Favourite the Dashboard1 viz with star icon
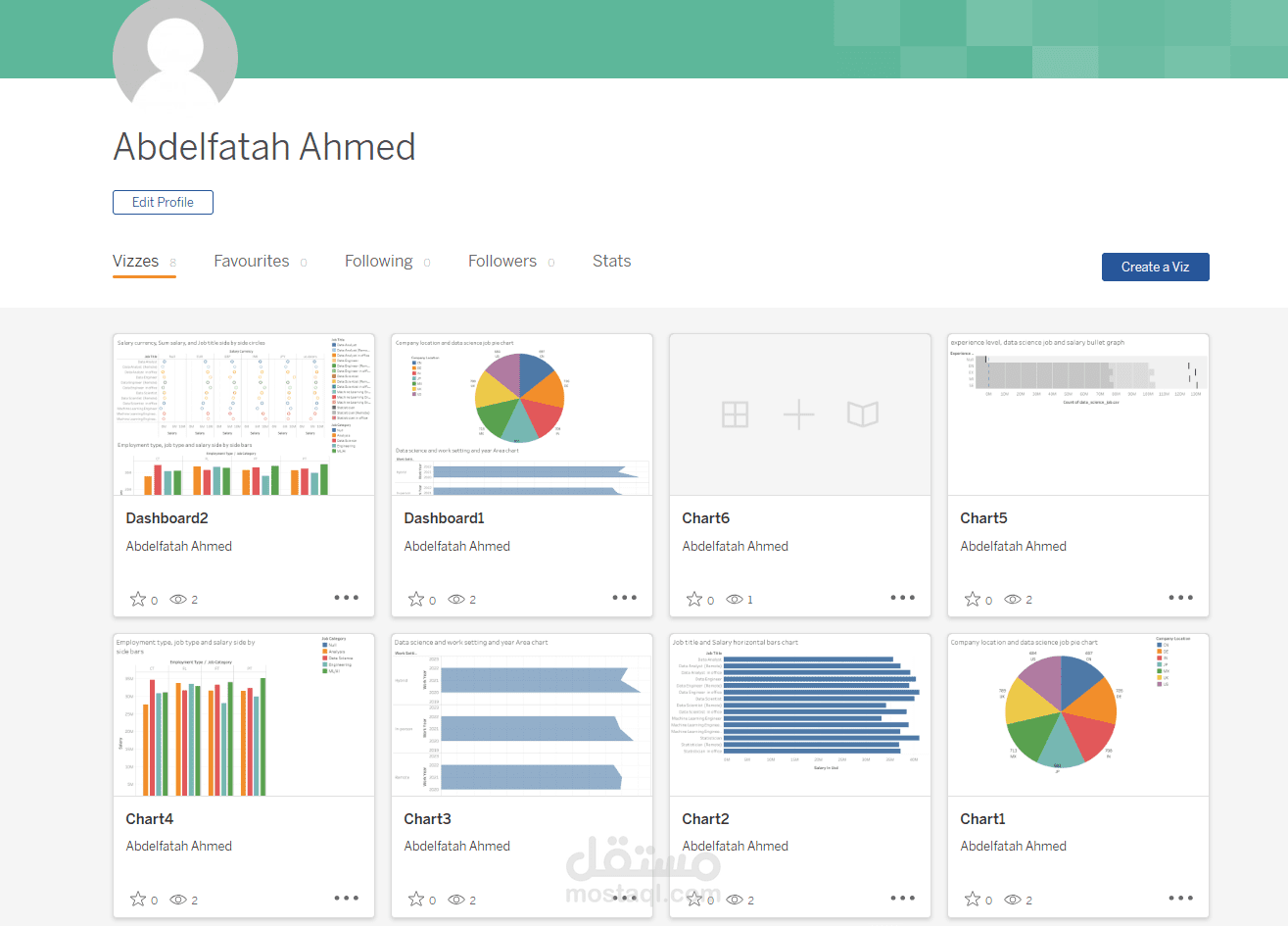This screenshot has width=1288, height=926. coord(416,599)
